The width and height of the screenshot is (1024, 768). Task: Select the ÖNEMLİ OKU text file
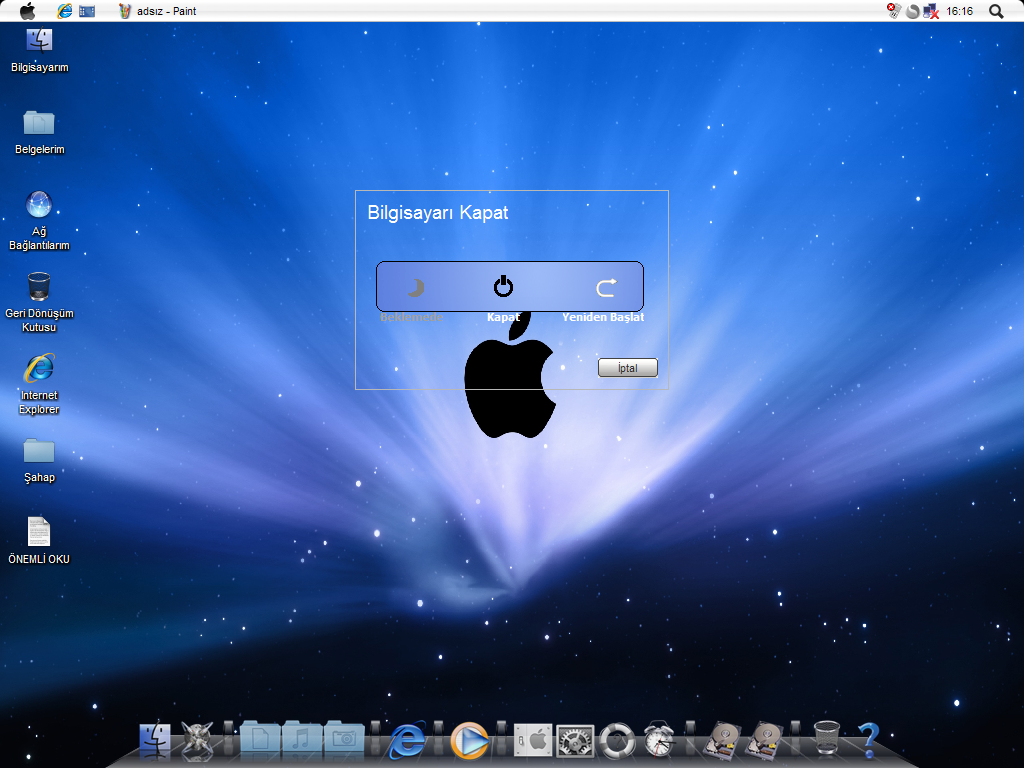39,541
